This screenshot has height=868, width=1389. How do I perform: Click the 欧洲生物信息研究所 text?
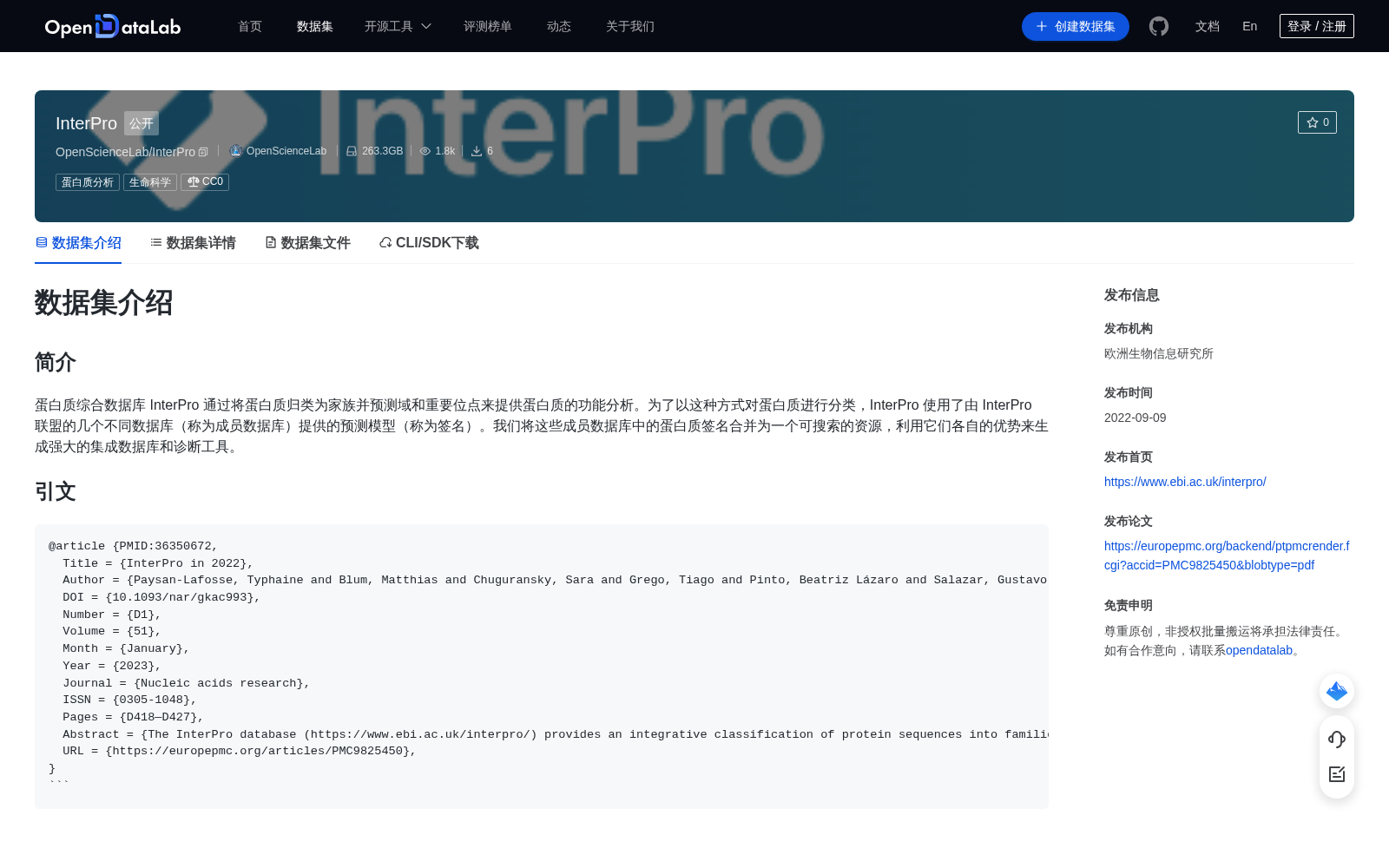click(1159, 353)
